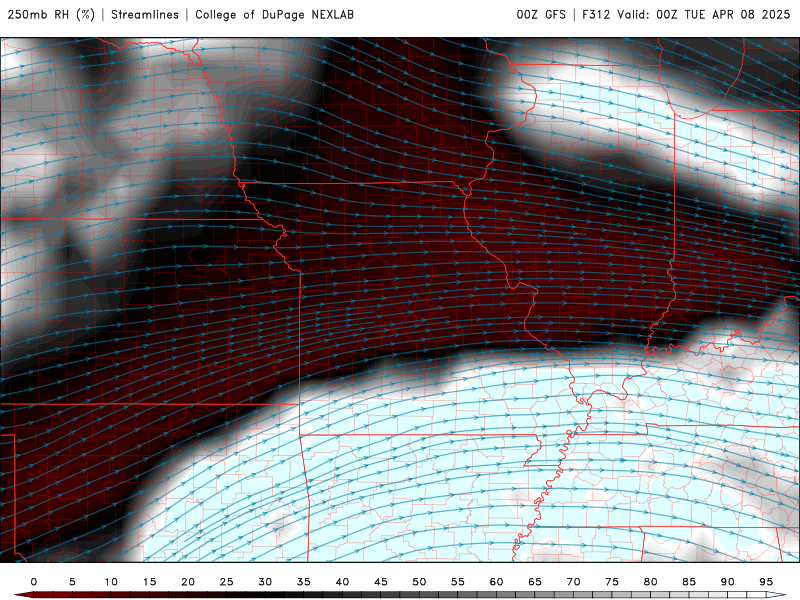Click the "85" color bar label

(x=689, y=582)
